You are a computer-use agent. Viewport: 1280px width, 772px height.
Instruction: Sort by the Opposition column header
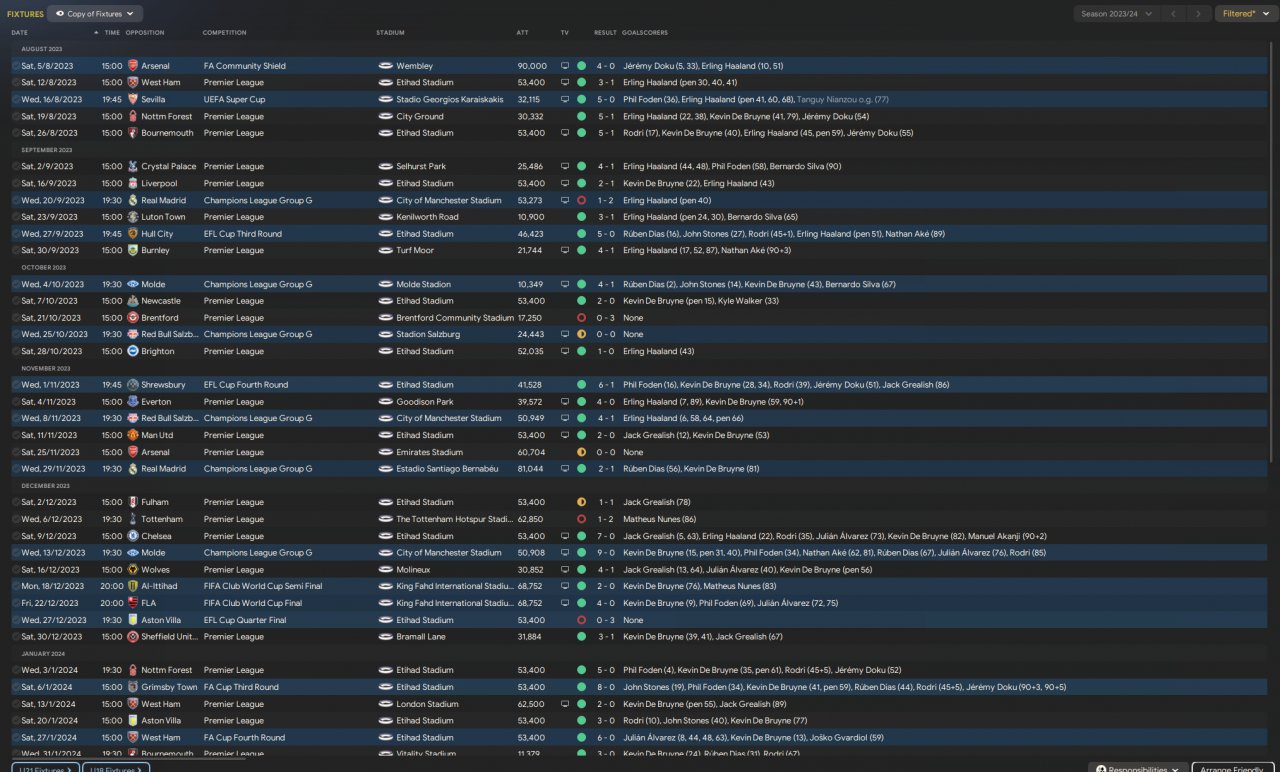click(145, 33)
